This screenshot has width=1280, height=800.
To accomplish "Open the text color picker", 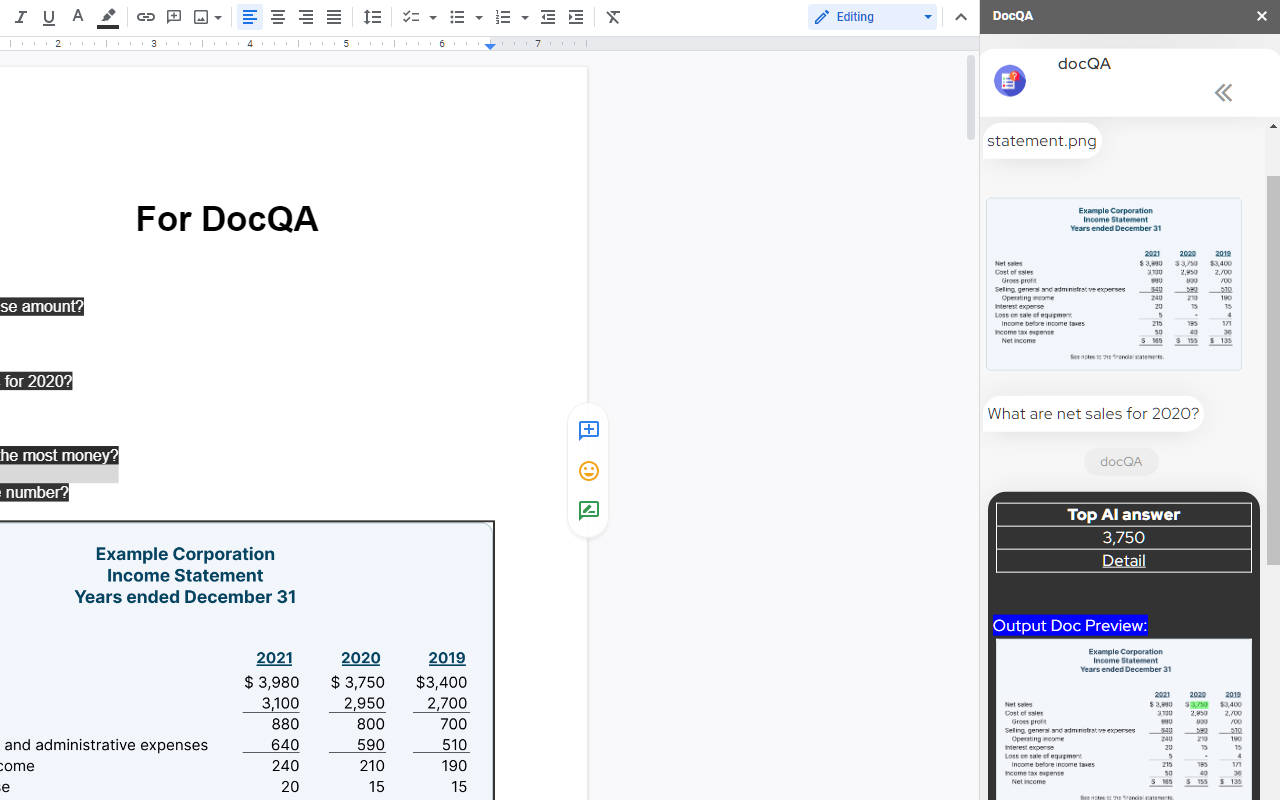I will pyautogui.click(x=78, y=17).
